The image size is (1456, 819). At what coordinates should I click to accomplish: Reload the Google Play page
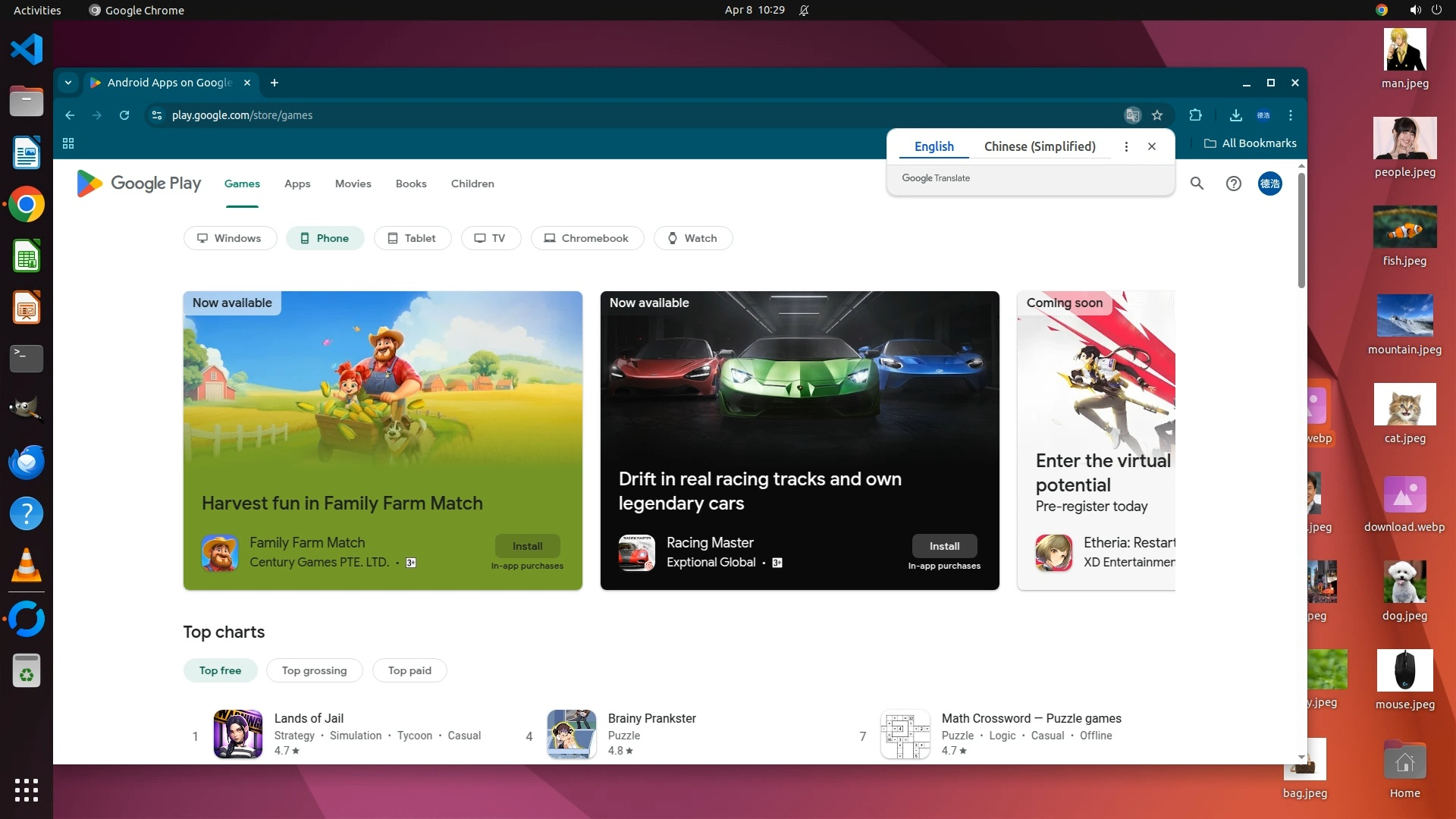[x=124, y=115]
